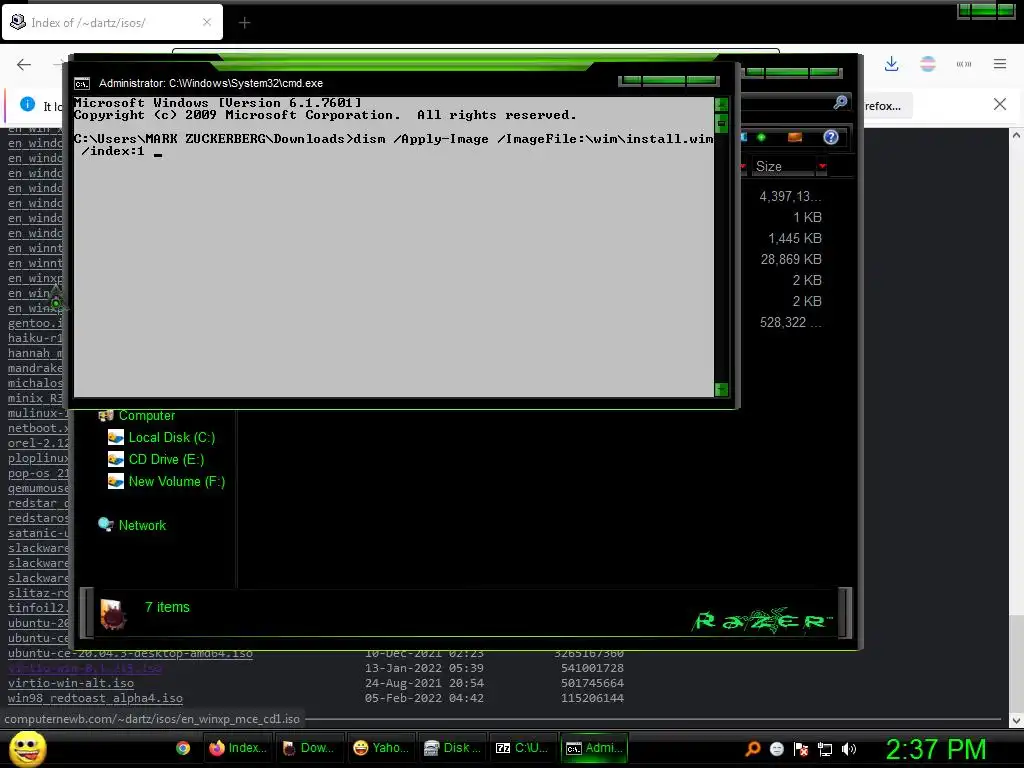This screenshot has height=768, width=1024.
Task: Click the cmd.exe title bar text
Action: click(211, 84)
